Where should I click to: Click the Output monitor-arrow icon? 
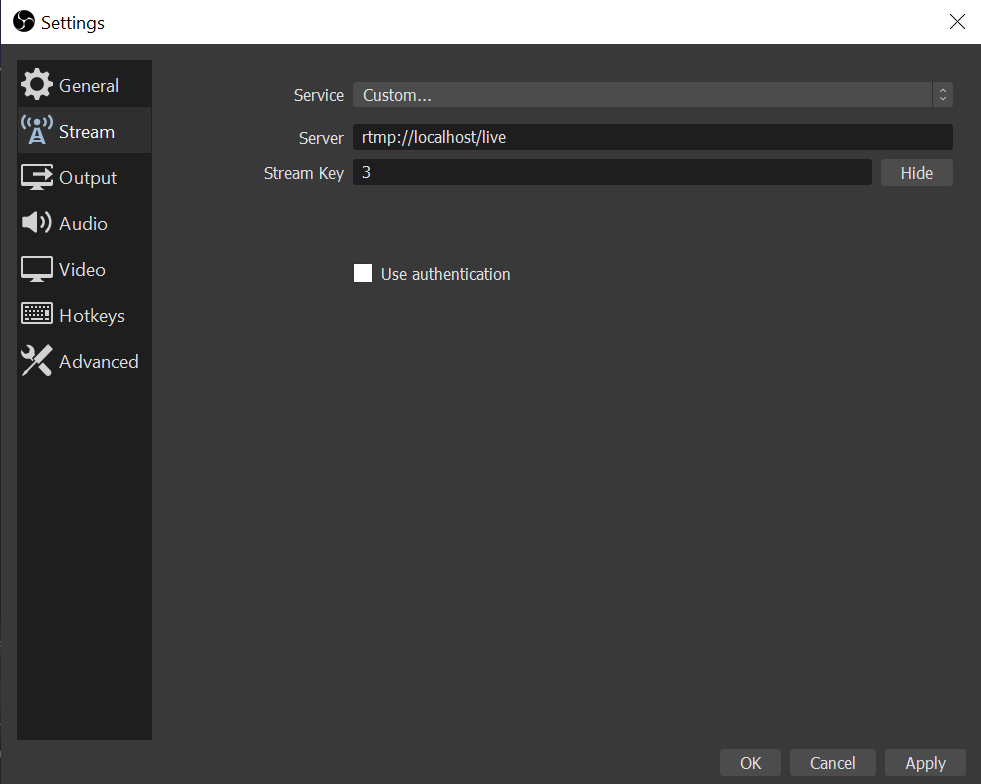pyautogui.click(x=37, y=177)
